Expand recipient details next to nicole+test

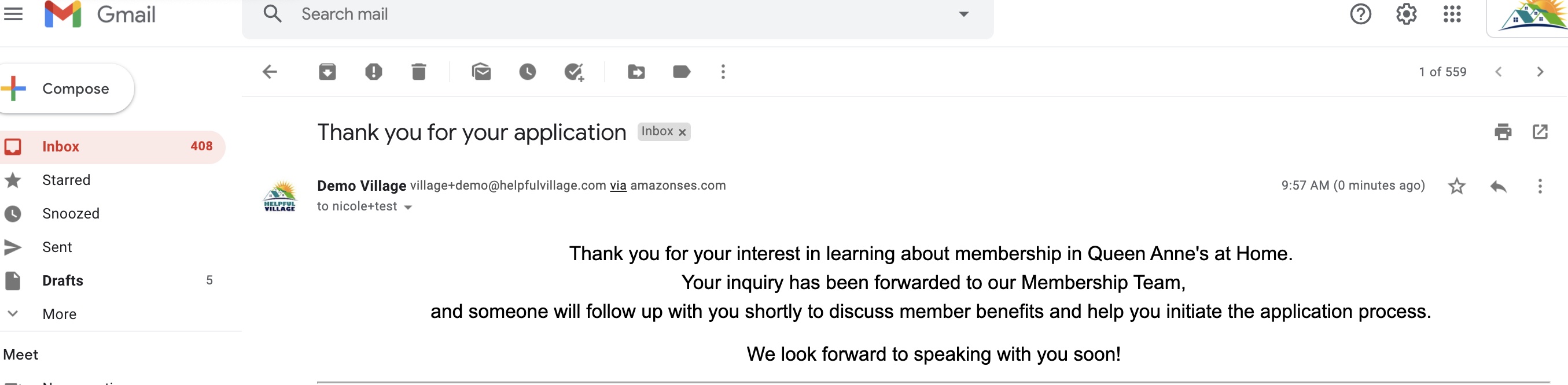click(x=408, y=208)
